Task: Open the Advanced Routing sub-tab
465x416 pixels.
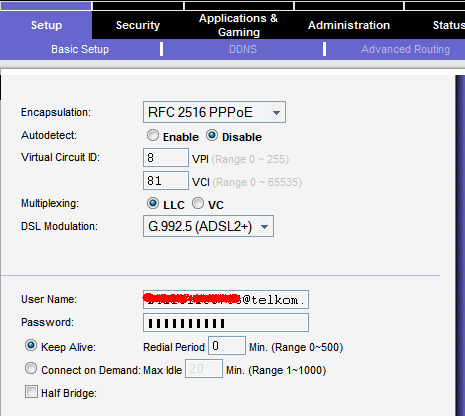Action: [x=405, y=49]
